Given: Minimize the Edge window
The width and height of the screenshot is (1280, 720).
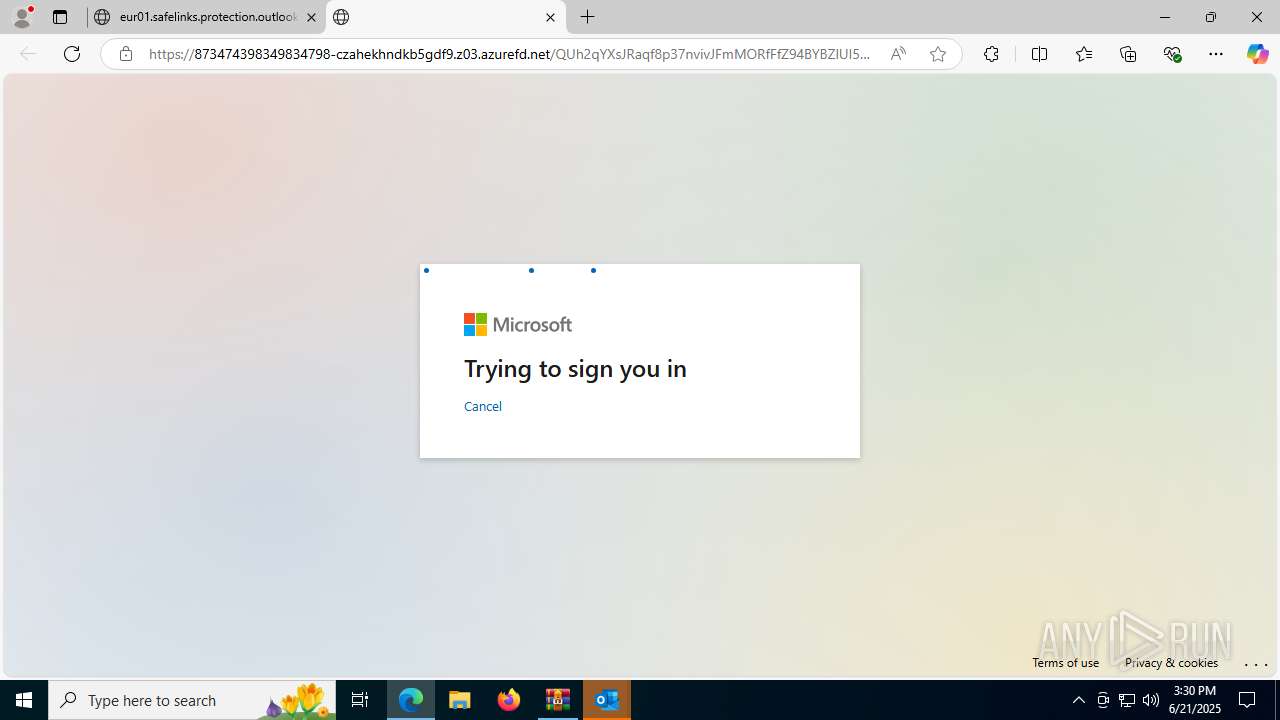Looking at the screenshot, I should (1164, 17).
